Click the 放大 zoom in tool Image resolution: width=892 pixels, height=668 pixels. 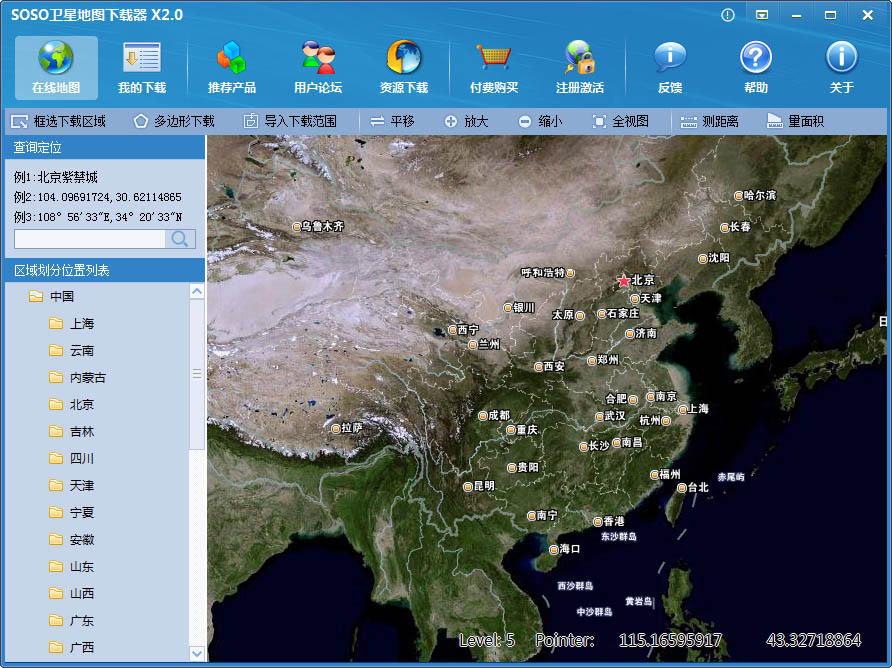click(x=466, y=121)
